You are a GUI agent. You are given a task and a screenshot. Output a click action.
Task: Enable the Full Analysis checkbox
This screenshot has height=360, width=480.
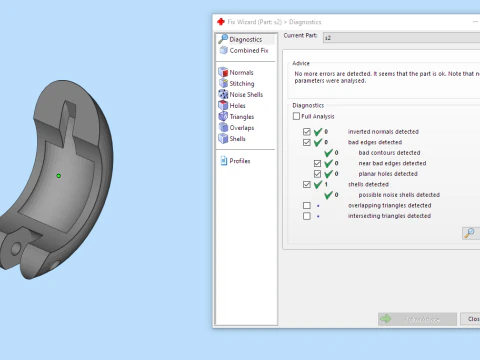point(296,116)
